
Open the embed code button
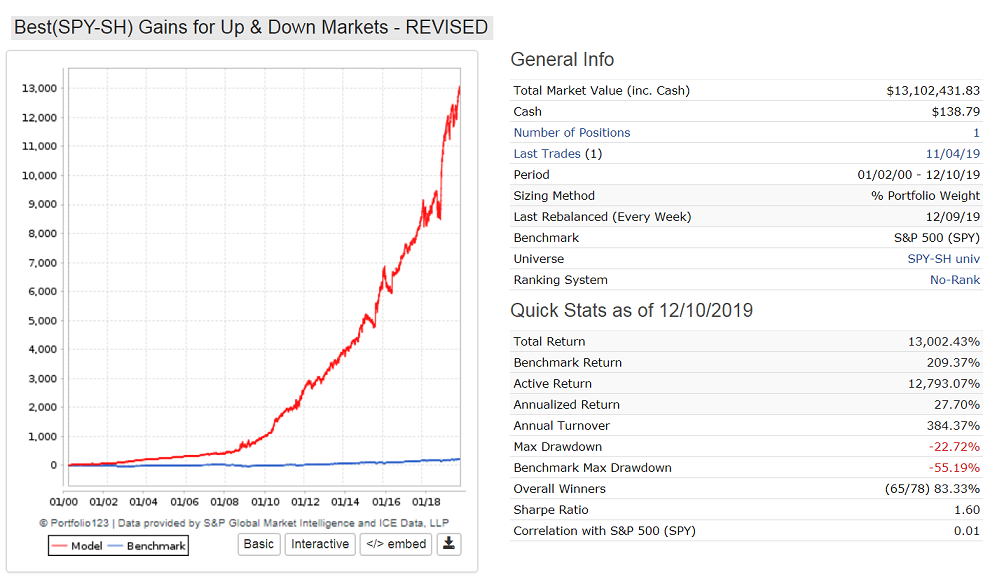(396, 544)
